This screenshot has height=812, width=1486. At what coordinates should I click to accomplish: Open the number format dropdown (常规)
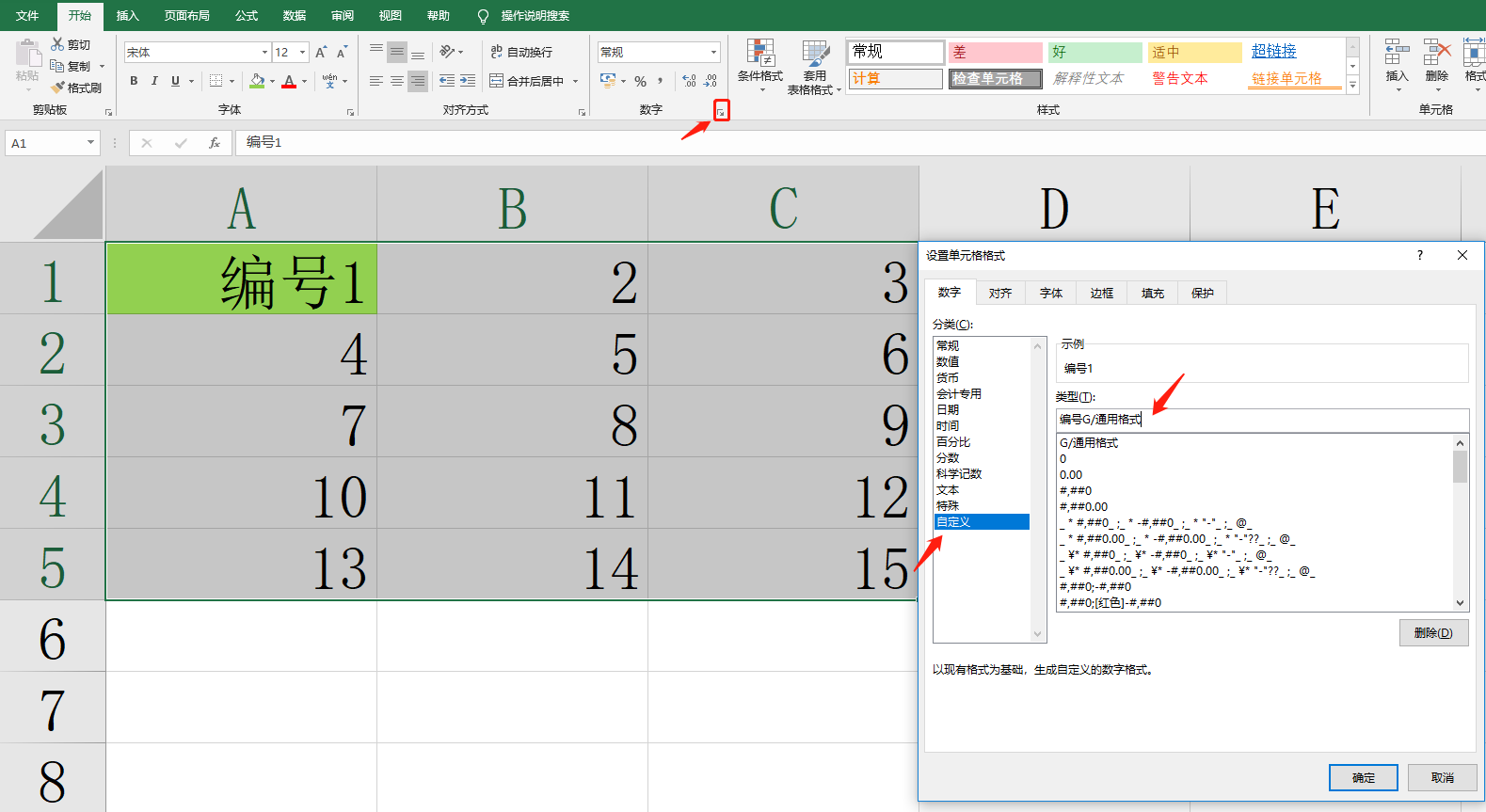click(x=713, y=52)
